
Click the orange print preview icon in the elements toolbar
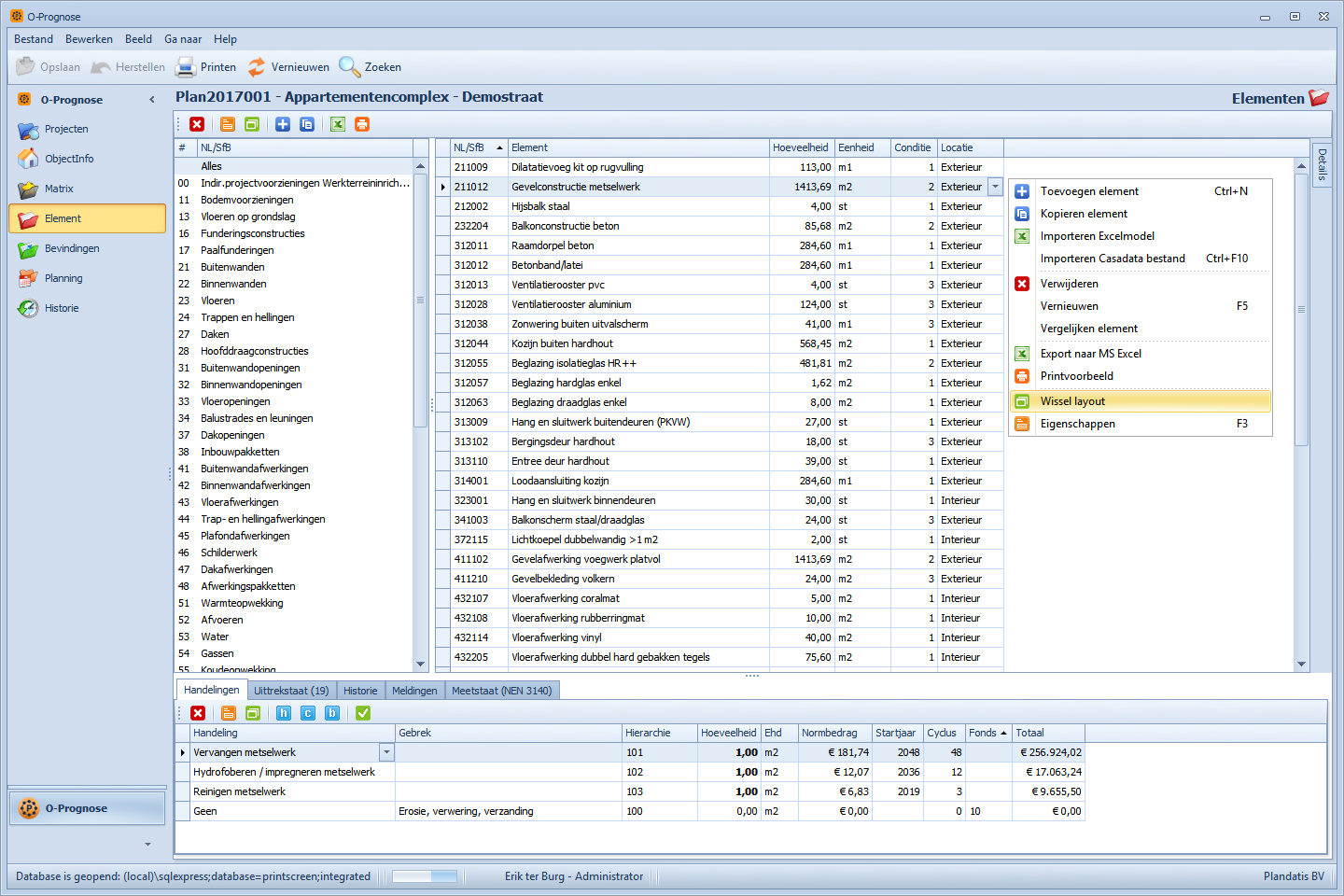[362, 124]
